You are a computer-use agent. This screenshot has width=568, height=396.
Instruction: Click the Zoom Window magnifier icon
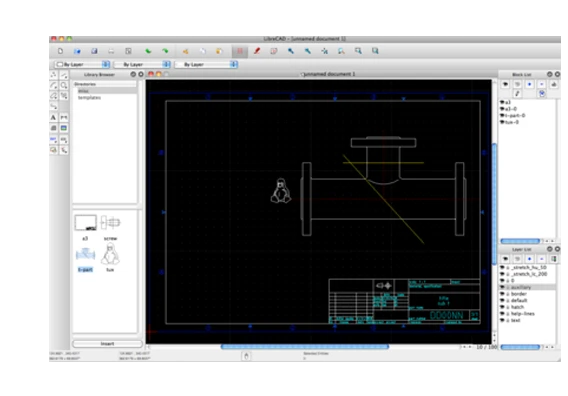358,51
